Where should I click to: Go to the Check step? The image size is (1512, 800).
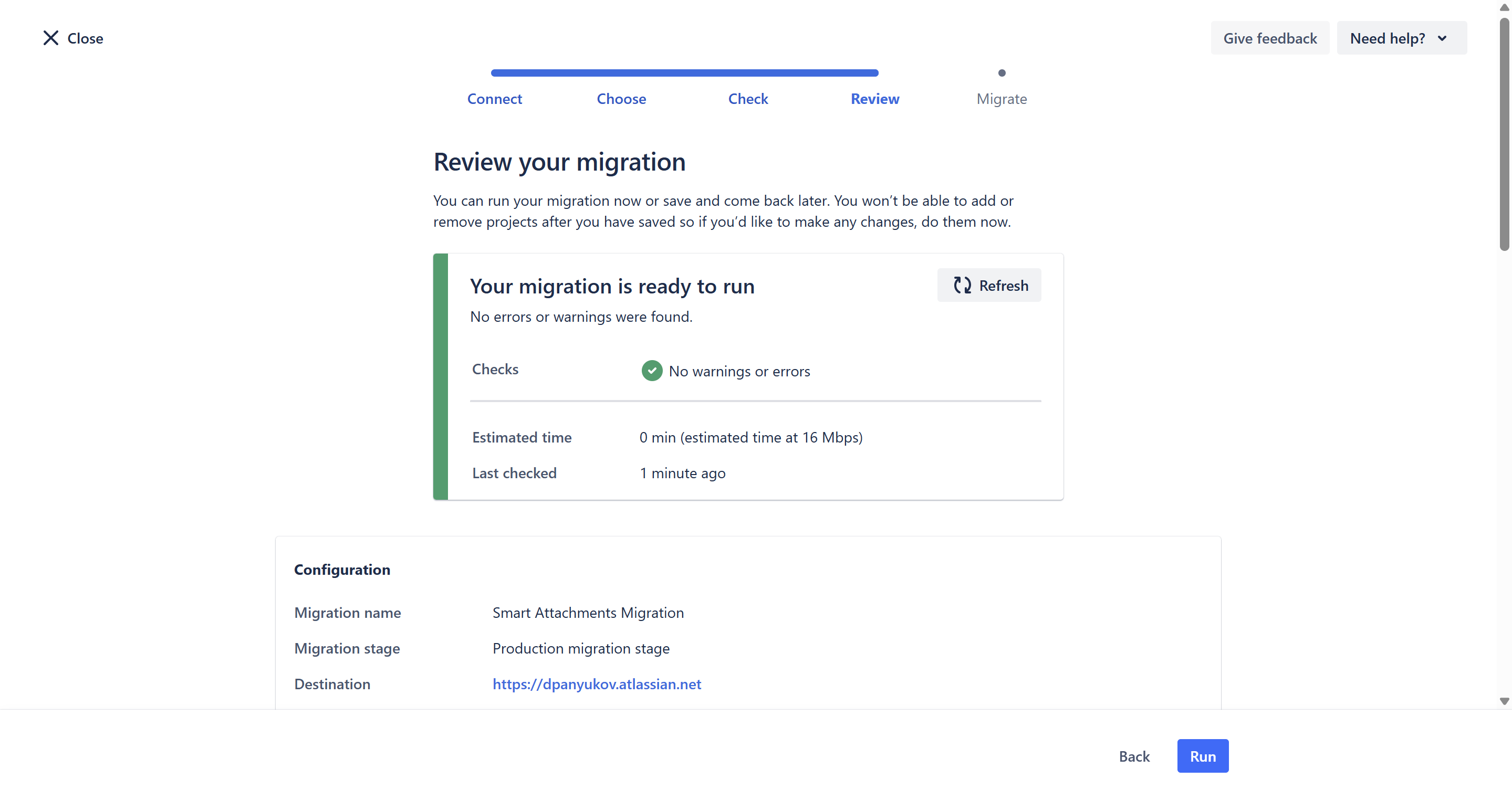click(x=748, y=99)
